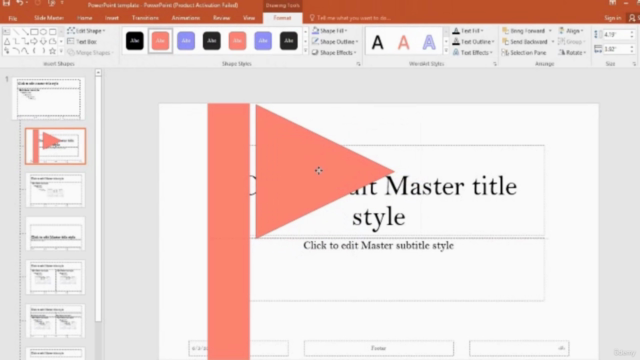
Task: Select the top Slide Master thumbnail
Action: tap(49, 98)
